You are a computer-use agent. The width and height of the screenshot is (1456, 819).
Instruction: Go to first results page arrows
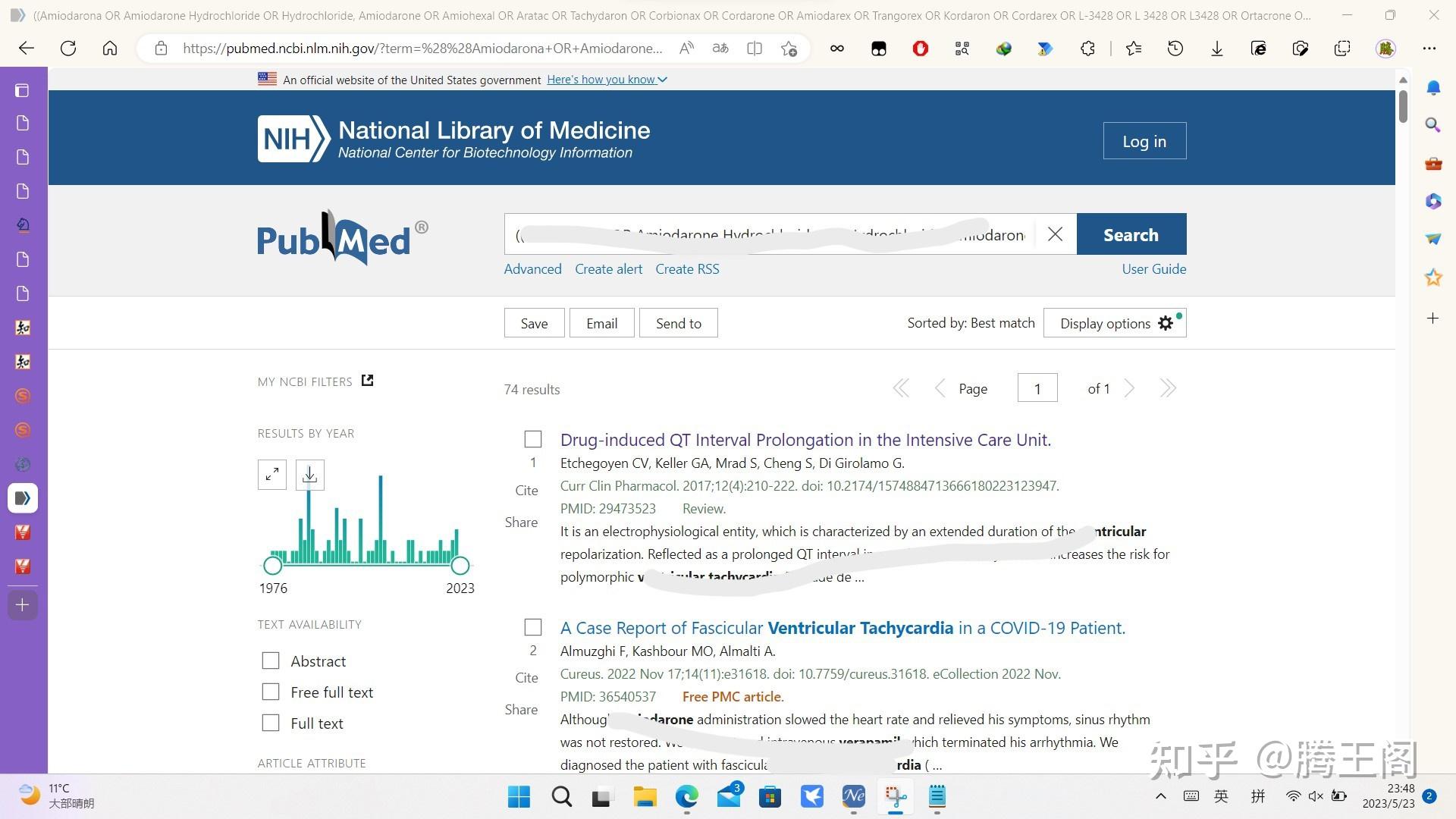(901, 389)
